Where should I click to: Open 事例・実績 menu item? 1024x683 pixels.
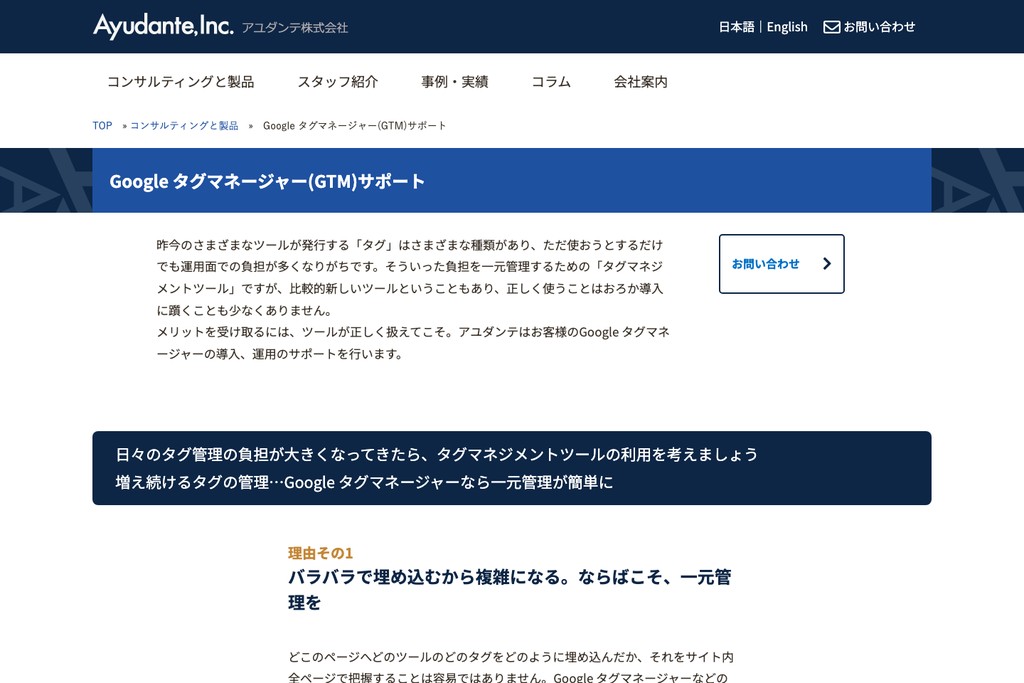tap(455, 82)
